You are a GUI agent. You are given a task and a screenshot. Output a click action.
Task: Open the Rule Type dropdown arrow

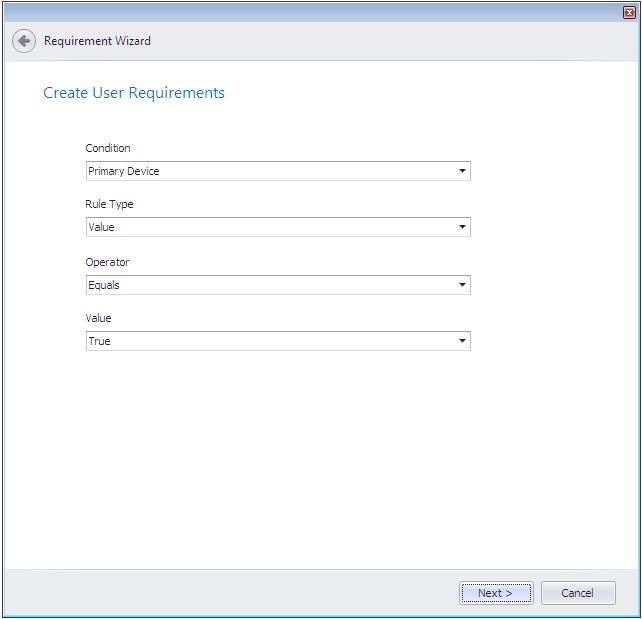pyautogui.click(x=462, y=227)
